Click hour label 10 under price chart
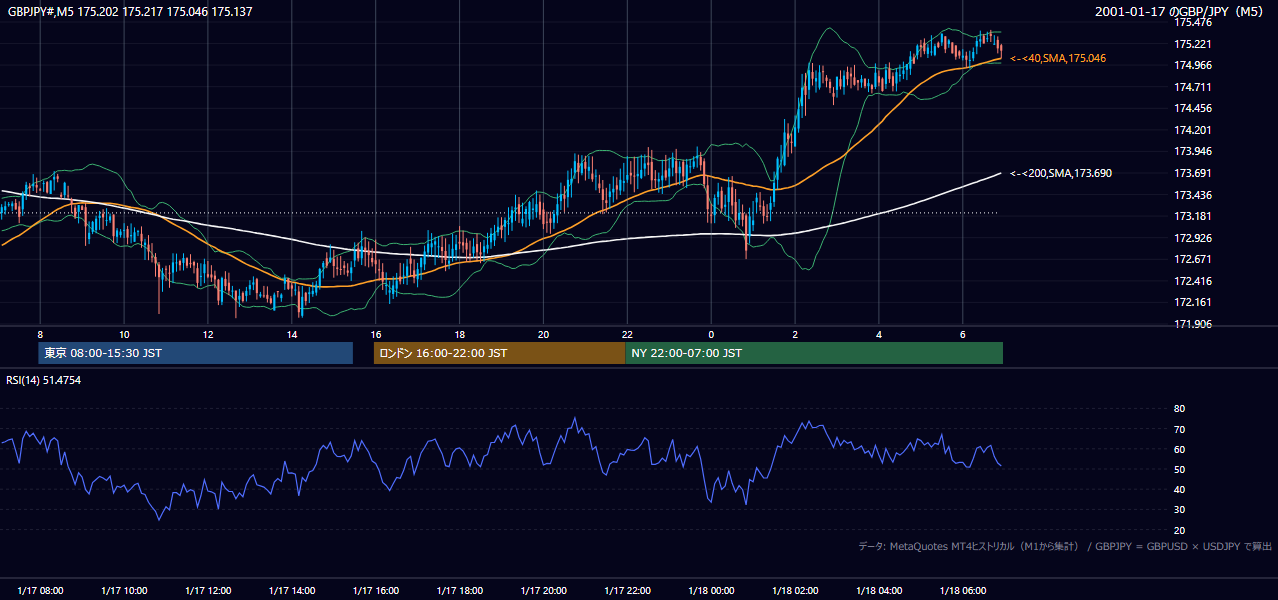The image size is (1278, 600). [x=124, y=334]
